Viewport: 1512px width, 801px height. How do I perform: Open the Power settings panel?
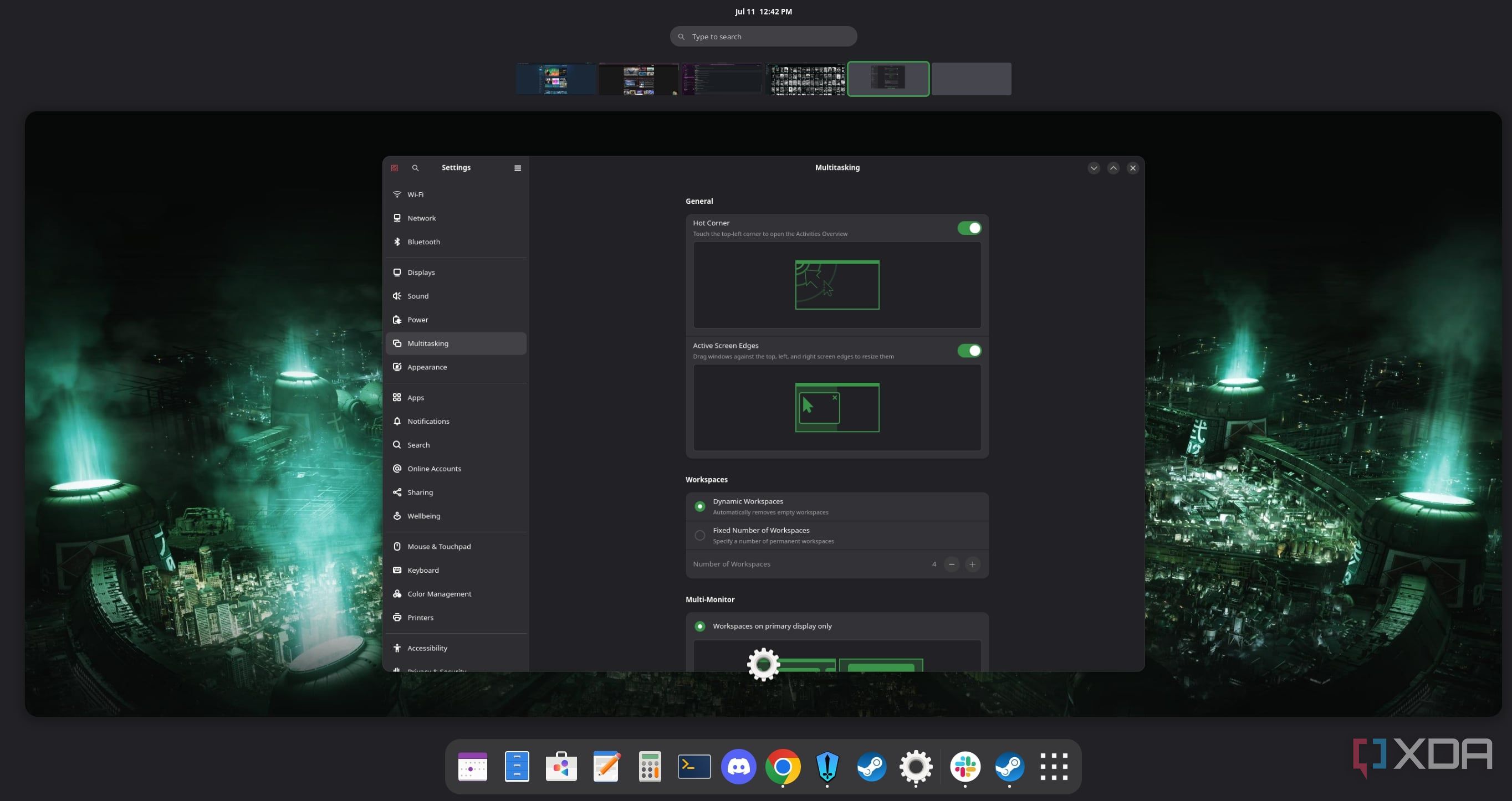[x=456, y=320]
